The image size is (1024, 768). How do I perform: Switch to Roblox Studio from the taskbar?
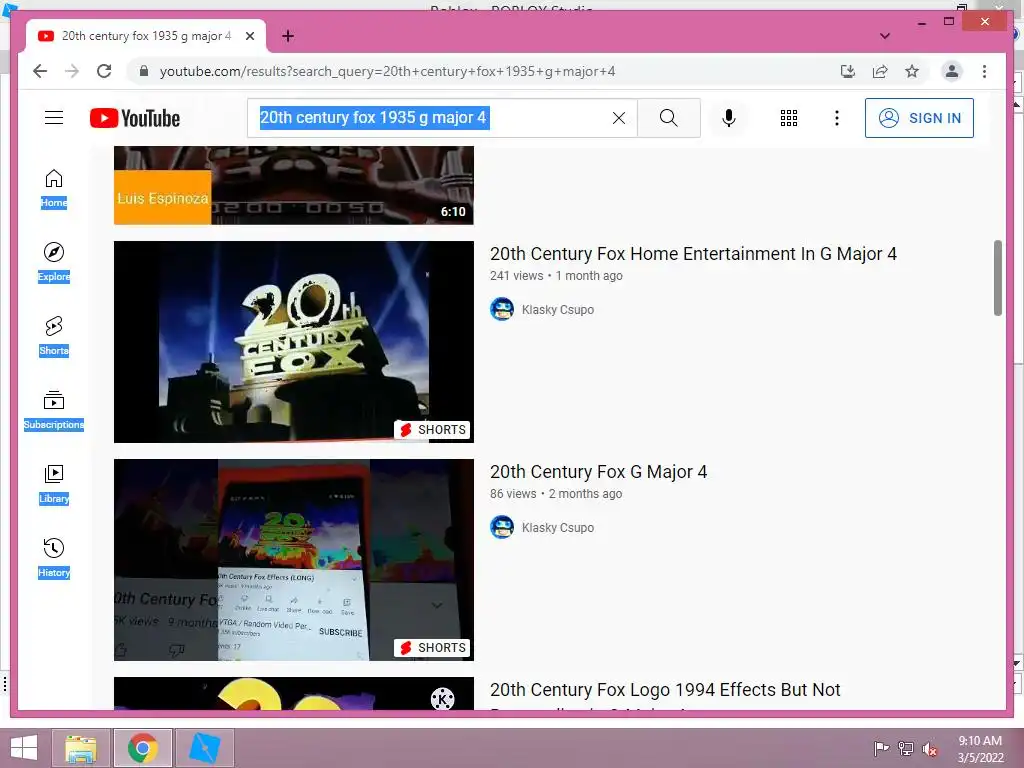204,748
